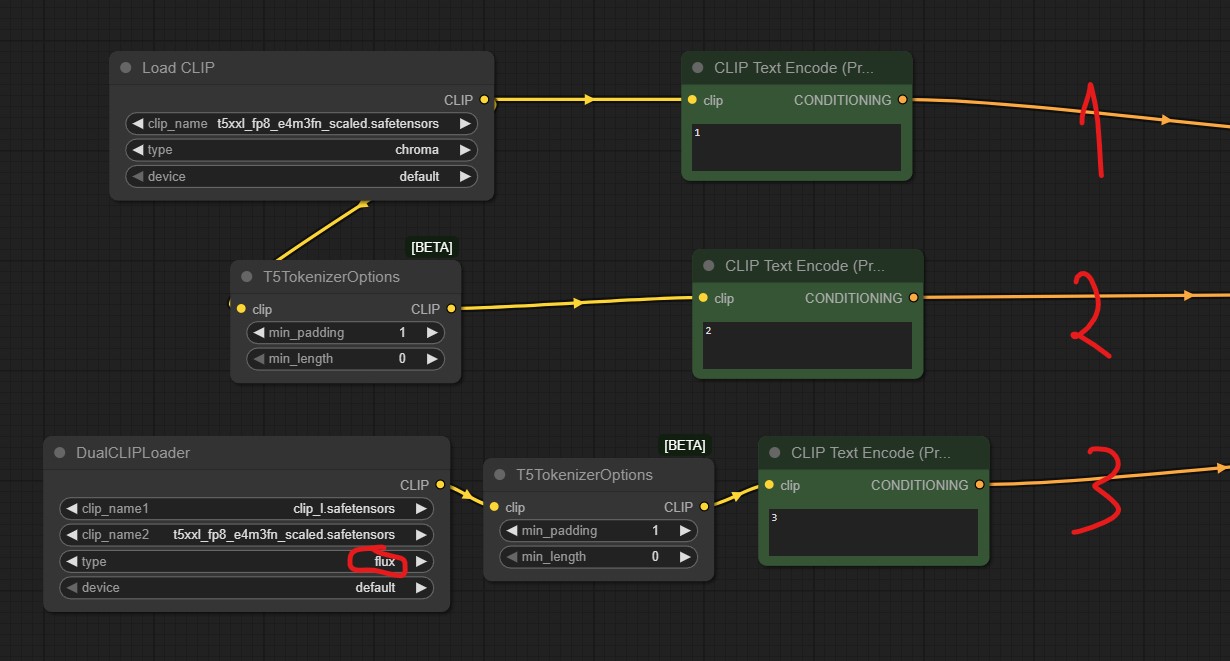Click CLIP output socket of lower T5TokenizerOptions
This screenshot has width=1230, height=661.
[704, 507]
